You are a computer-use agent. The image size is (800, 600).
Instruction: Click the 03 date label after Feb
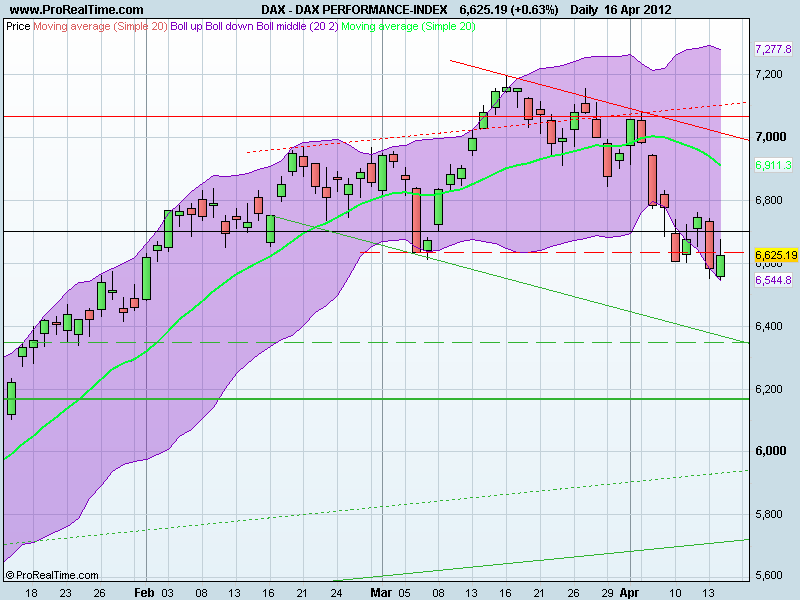167,593
